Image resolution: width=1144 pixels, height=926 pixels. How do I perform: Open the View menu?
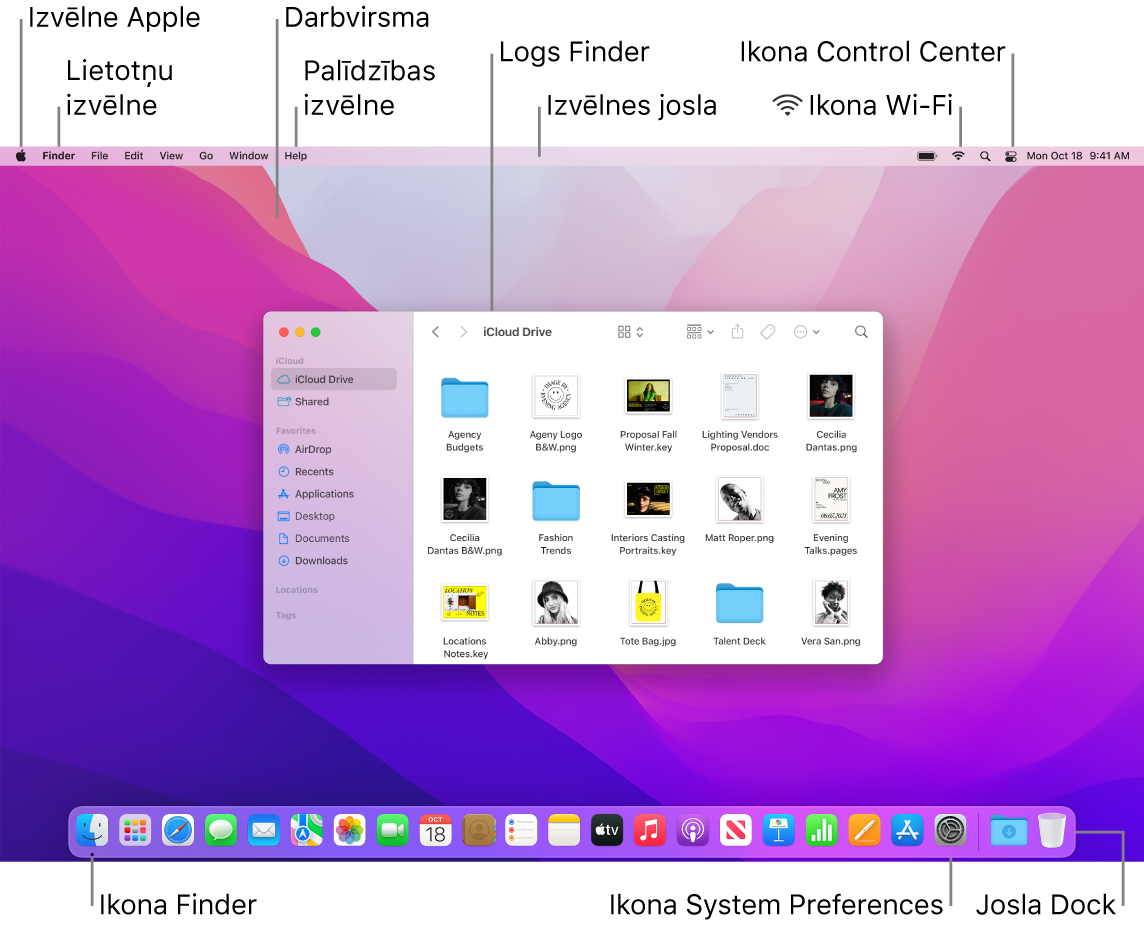coord(171,155)
